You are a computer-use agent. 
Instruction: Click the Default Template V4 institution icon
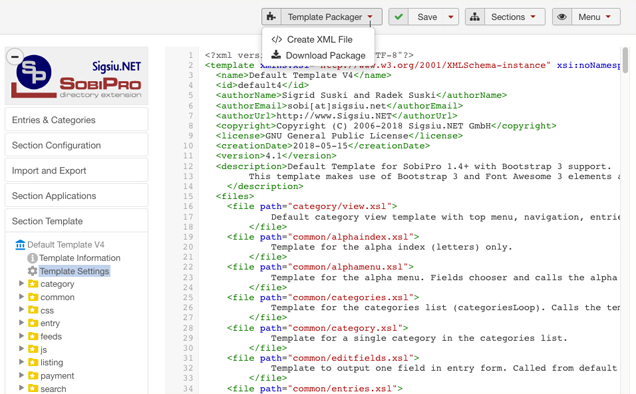(x=20, y=245)
